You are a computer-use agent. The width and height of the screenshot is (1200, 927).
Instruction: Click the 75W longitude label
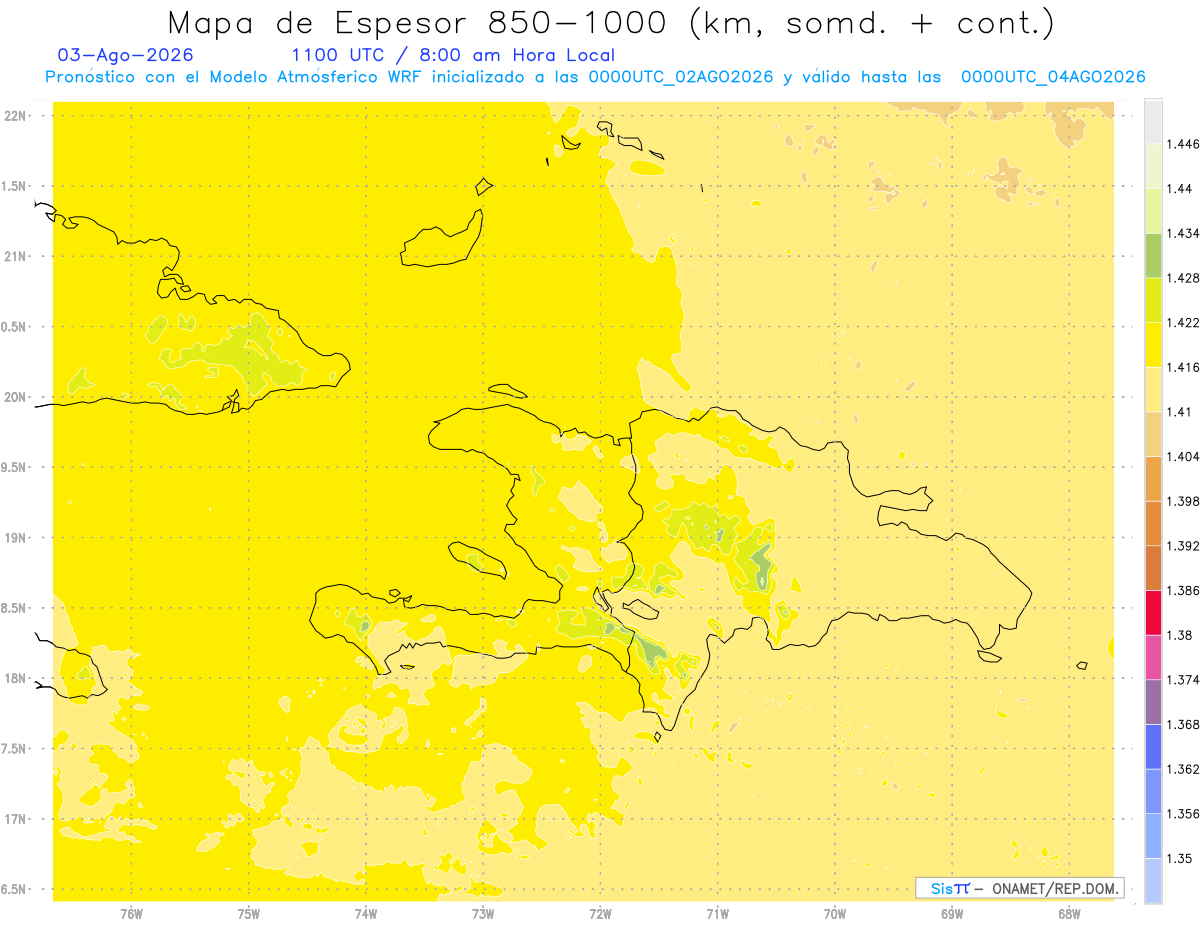(248, 914)
